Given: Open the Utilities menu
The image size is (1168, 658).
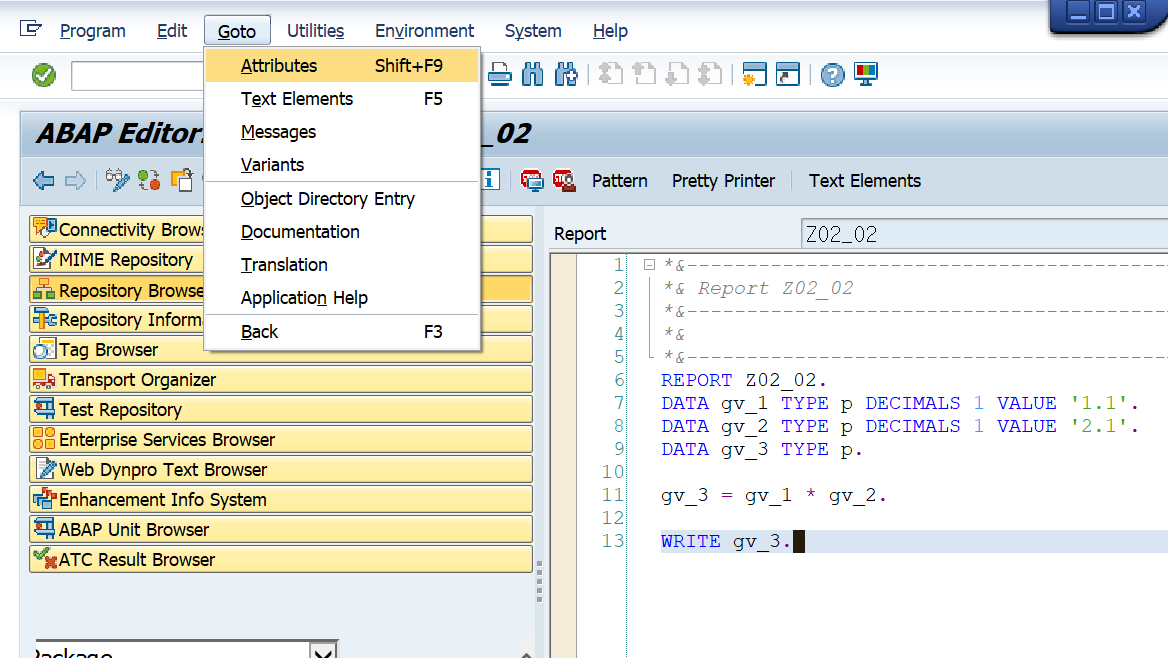Looking at the screenshot, I should [x=315, y=31].
